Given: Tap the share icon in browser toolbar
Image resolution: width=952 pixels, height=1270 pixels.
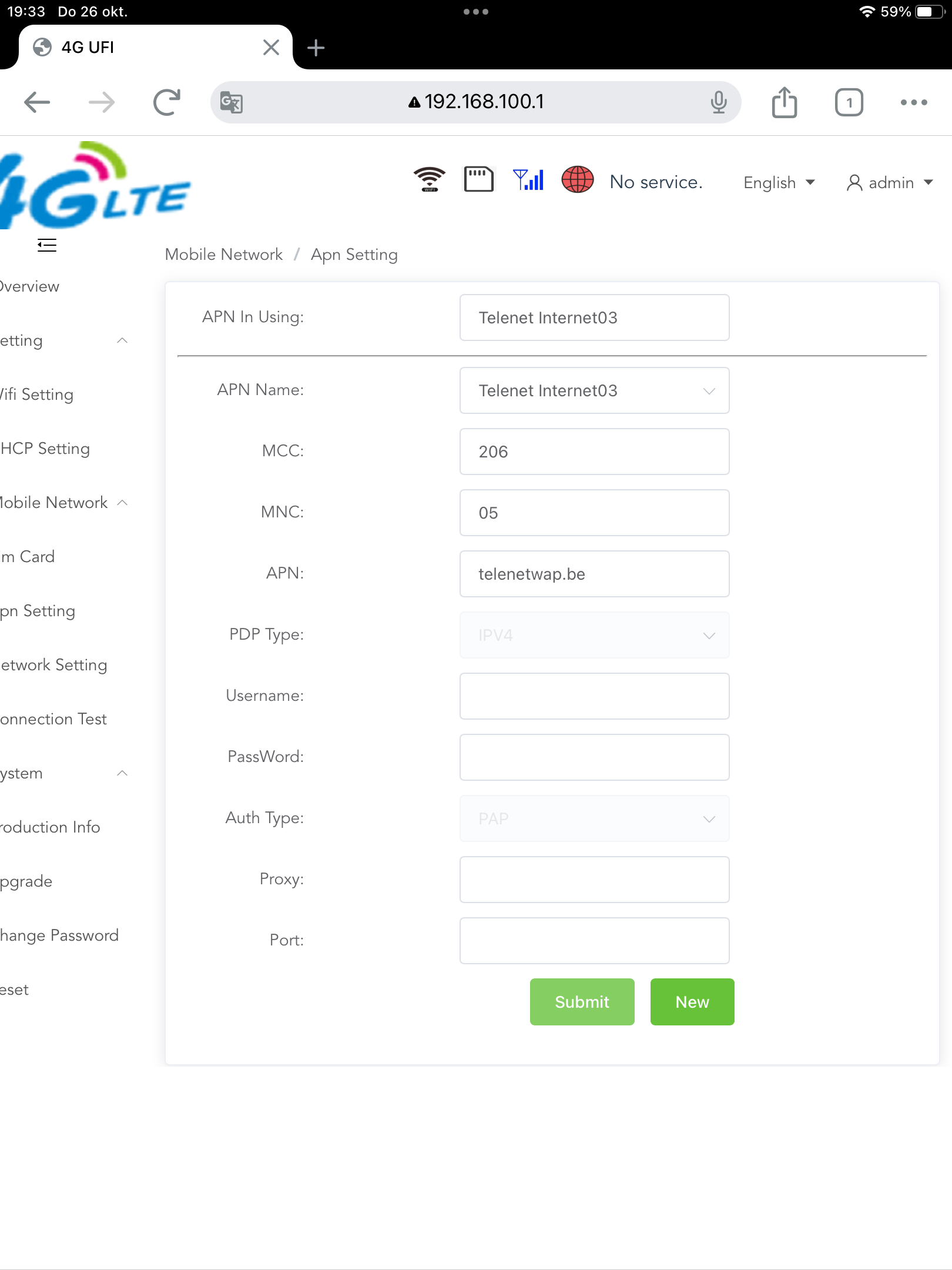Looking at the screenshot, I should 784,102.
